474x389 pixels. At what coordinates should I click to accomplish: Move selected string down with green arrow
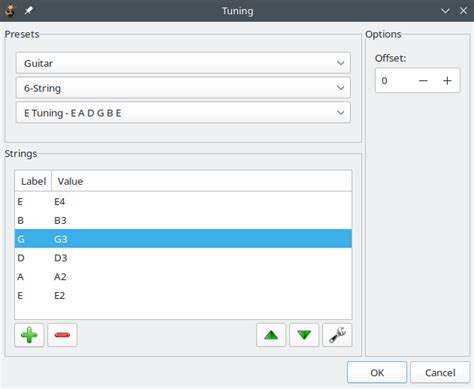304,335
